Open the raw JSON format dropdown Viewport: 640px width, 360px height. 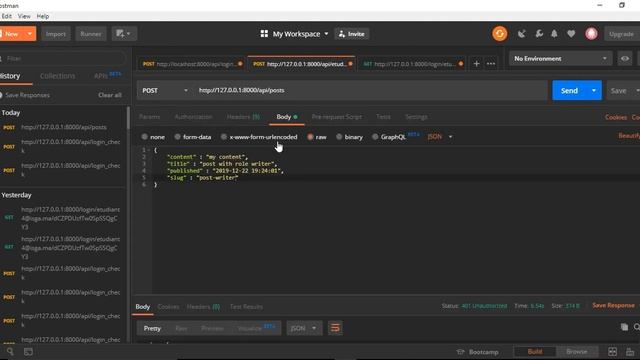pyautogui.click(x=440, y=137)
